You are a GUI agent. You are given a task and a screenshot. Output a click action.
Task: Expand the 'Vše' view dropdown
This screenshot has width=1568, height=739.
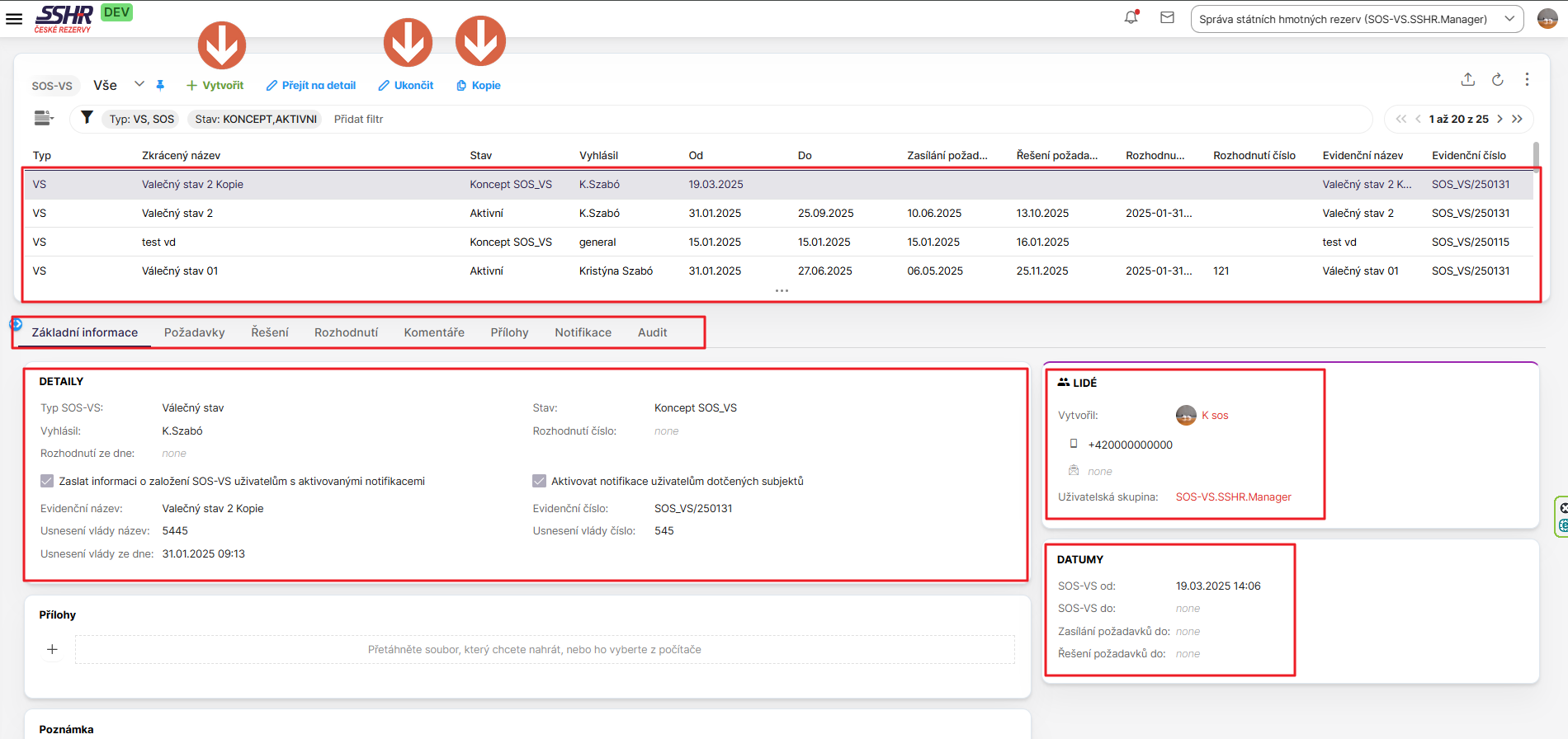tap(139, 84)
